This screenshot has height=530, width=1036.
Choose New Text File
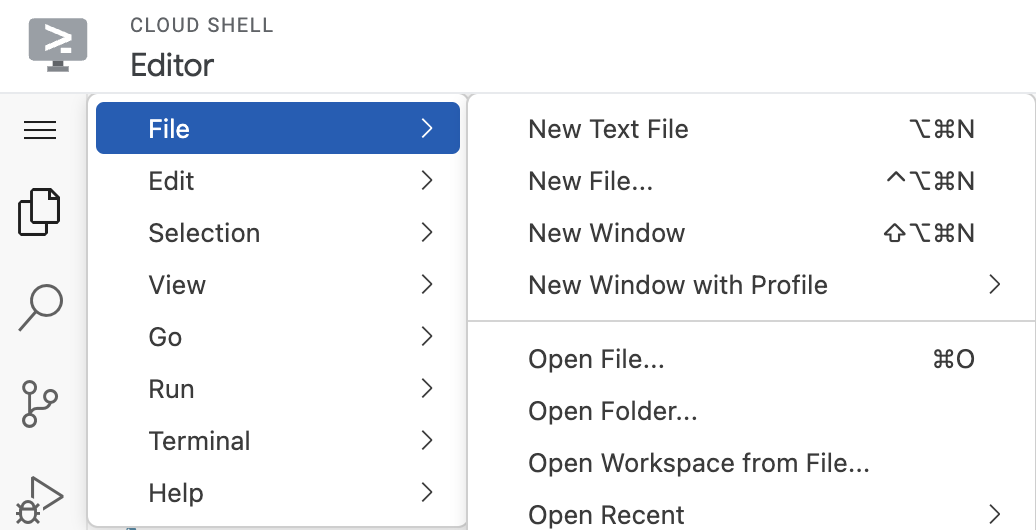click(608, 129)
